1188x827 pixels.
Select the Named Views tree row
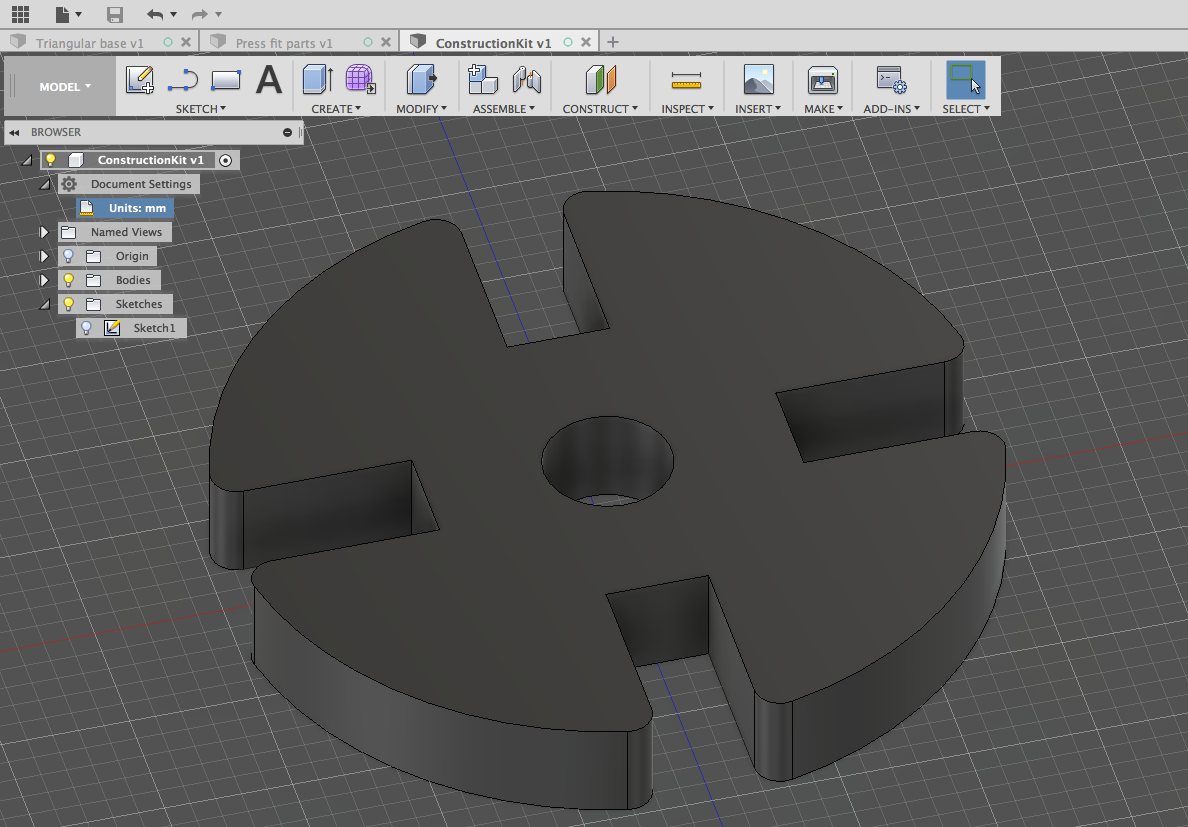(x=114, y=232)
